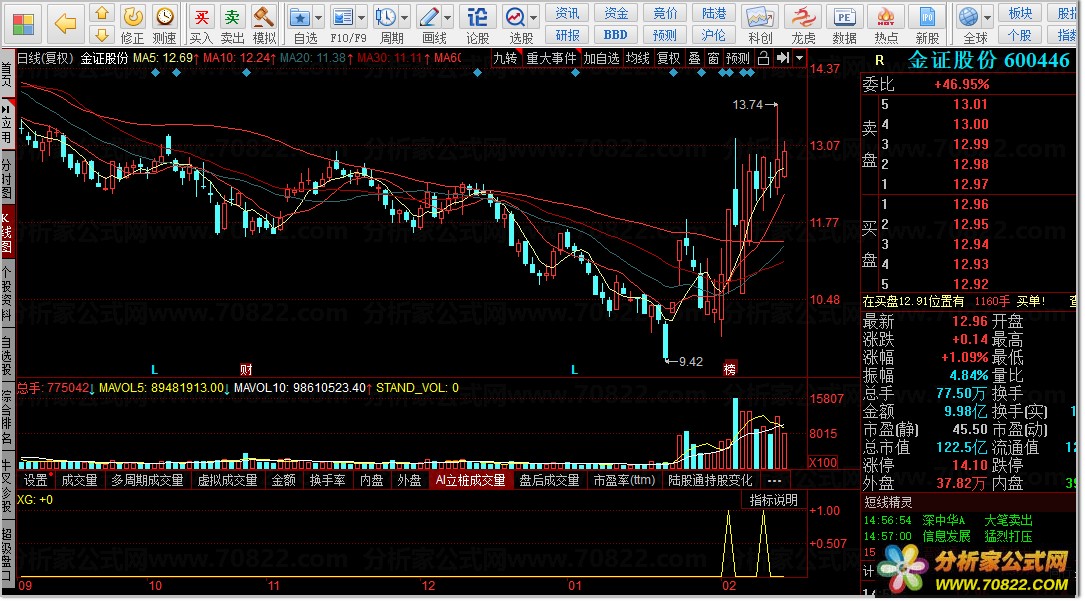
Task: Open the 选股 stock screener icon
Action: (x=516, y=17)
